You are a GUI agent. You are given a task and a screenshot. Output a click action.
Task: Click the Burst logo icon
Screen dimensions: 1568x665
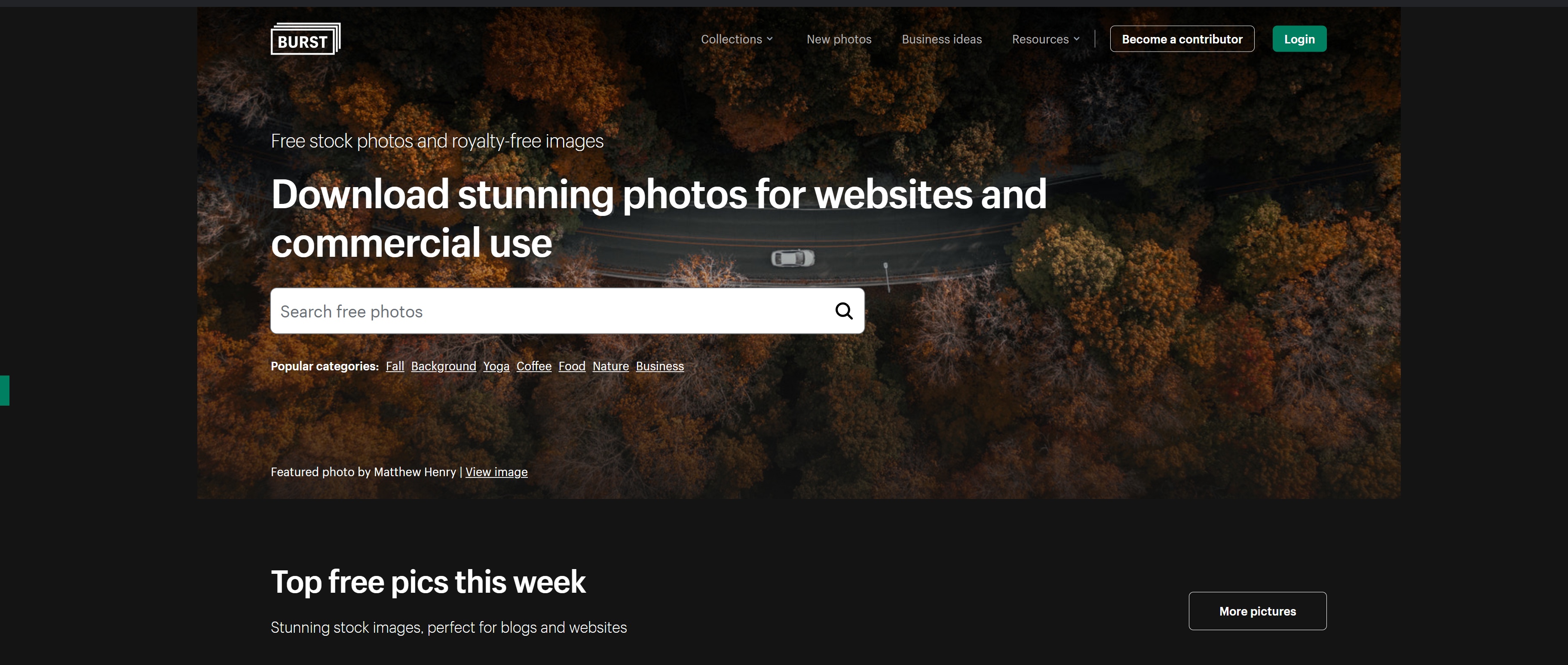[306, 38]
